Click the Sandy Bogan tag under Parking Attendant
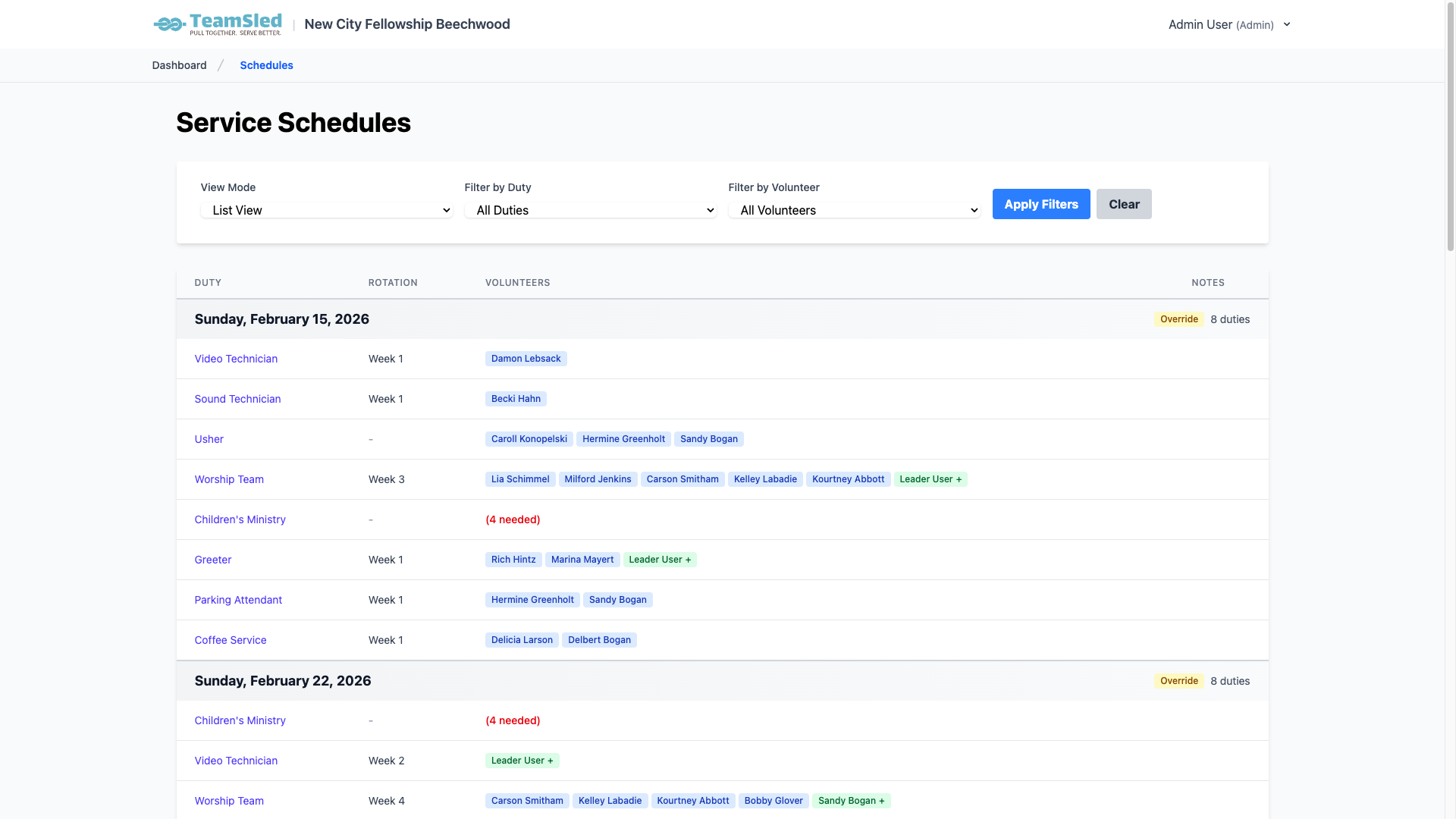 pos(617,599)
